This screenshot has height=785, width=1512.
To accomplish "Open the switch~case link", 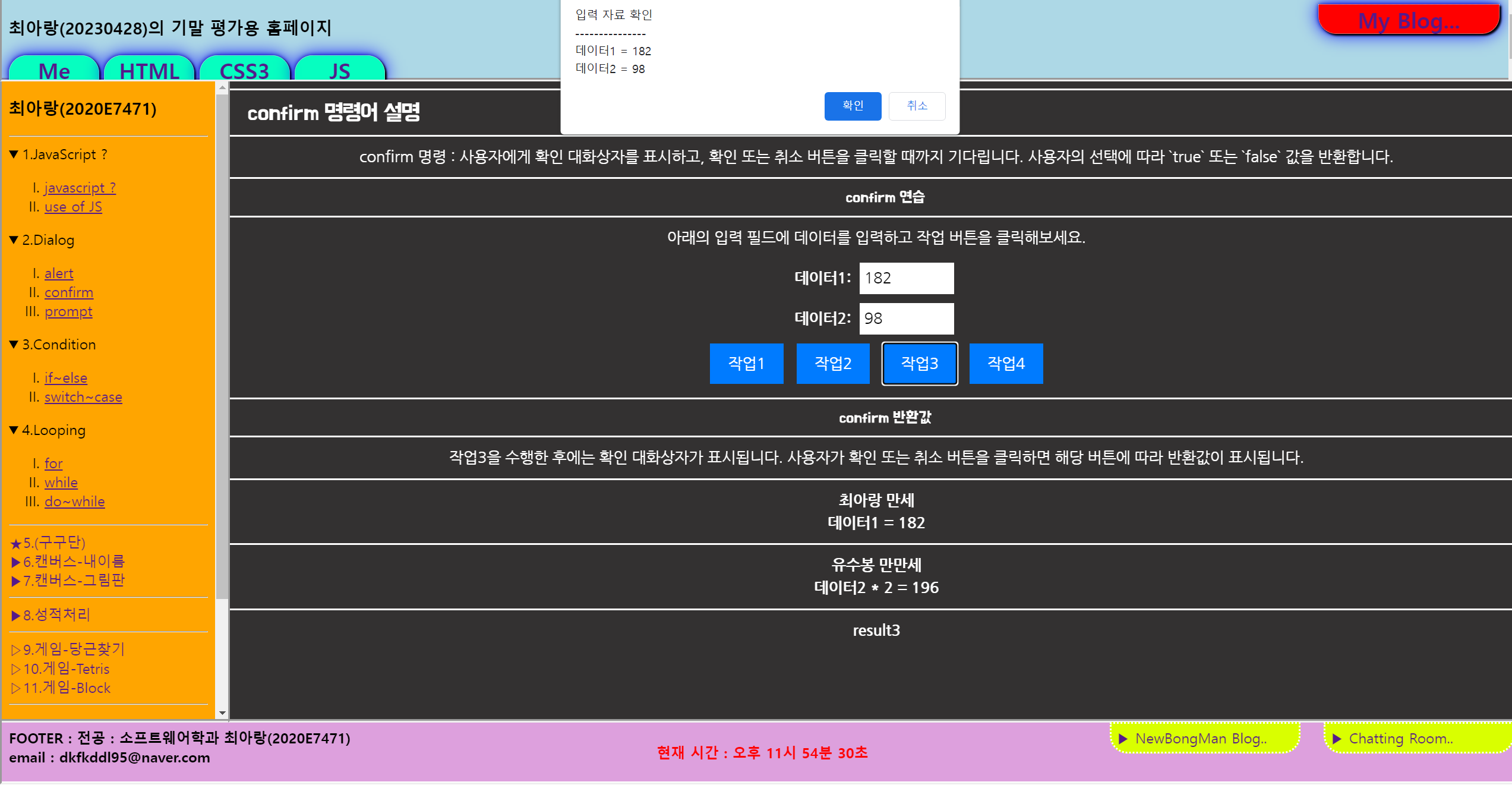I will coord(83,397).
